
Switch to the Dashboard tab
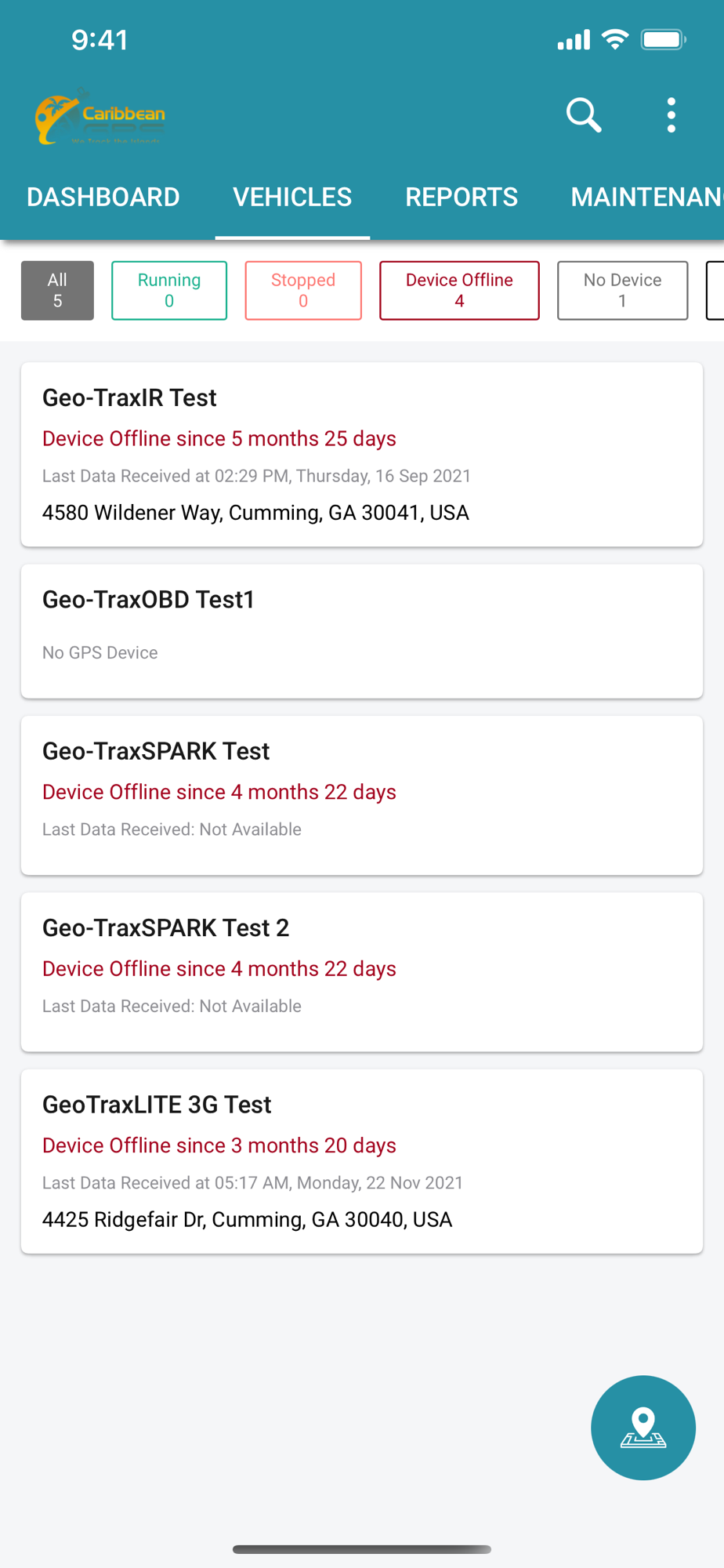click(x=103, y=197)
